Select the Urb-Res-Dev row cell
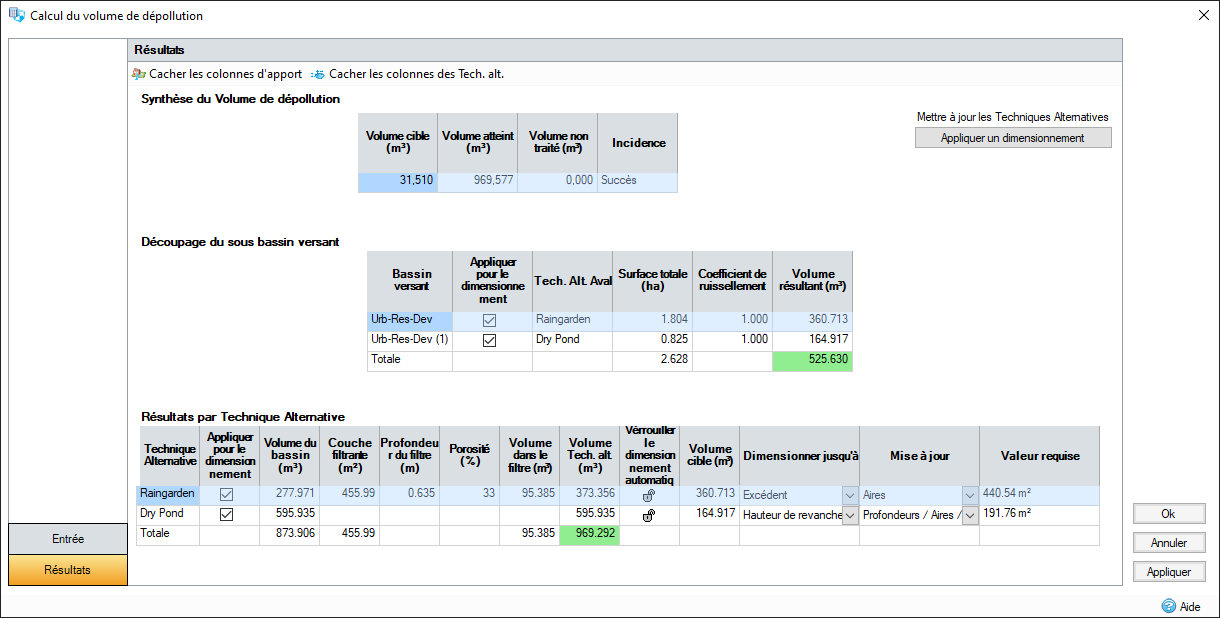This screenshot has height=618, width=1220. [410, 320]
